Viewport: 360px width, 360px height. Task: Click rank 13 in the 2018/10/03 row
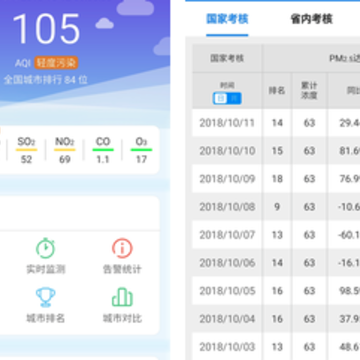[x=277, y=347]
